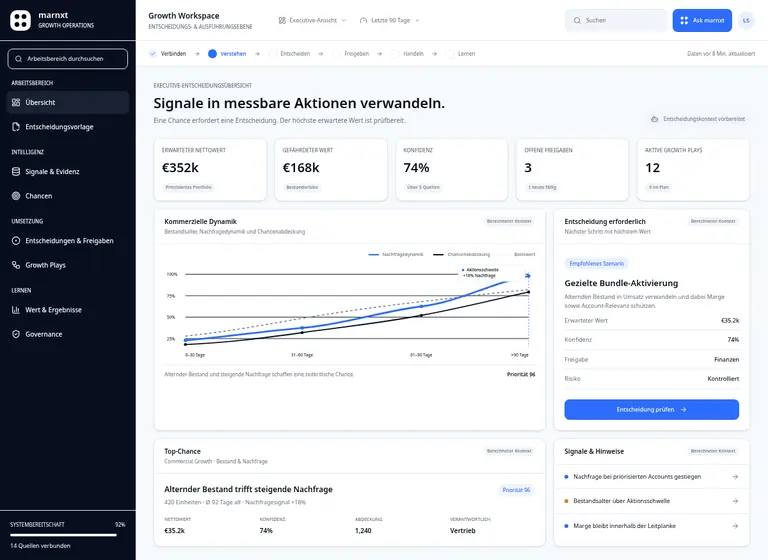
Task: Click the Ask marnxt grid icon
Action: [x=684, y=21]
